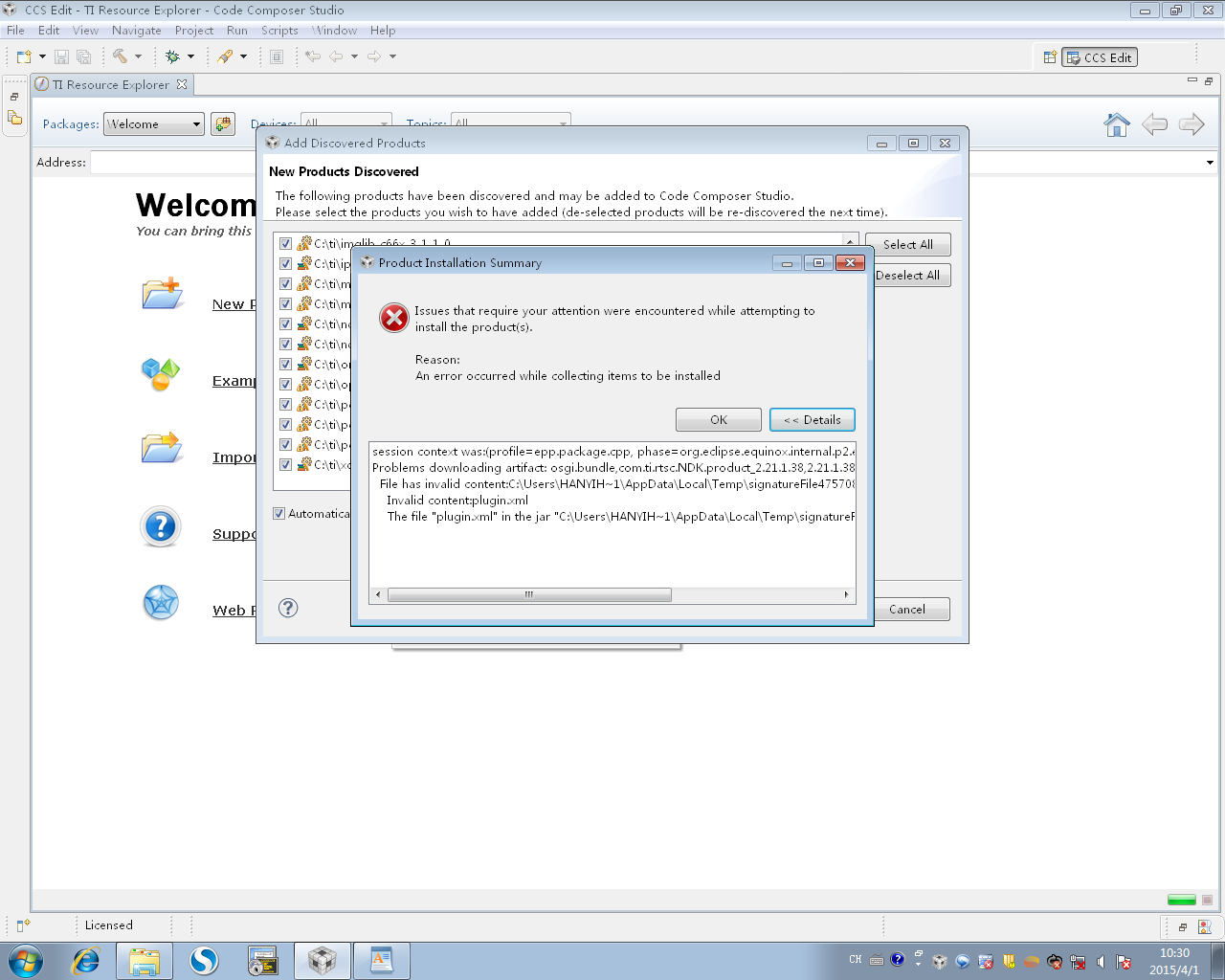Click the Import Project folder icon
1225x980 pixels.
tap(162, 447)
